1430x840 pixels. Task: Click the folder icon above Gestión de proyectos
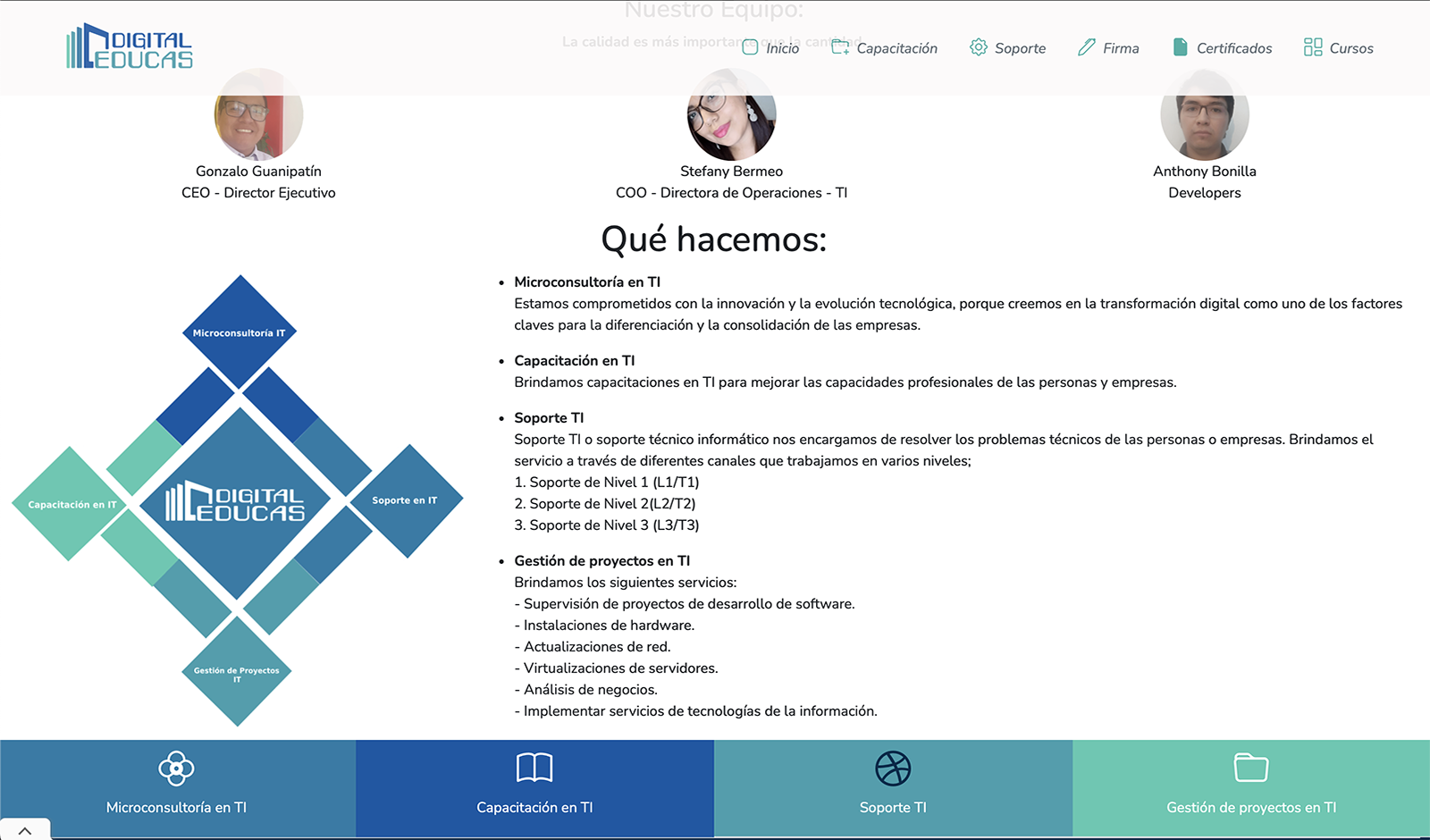(x=1250, y=768)
